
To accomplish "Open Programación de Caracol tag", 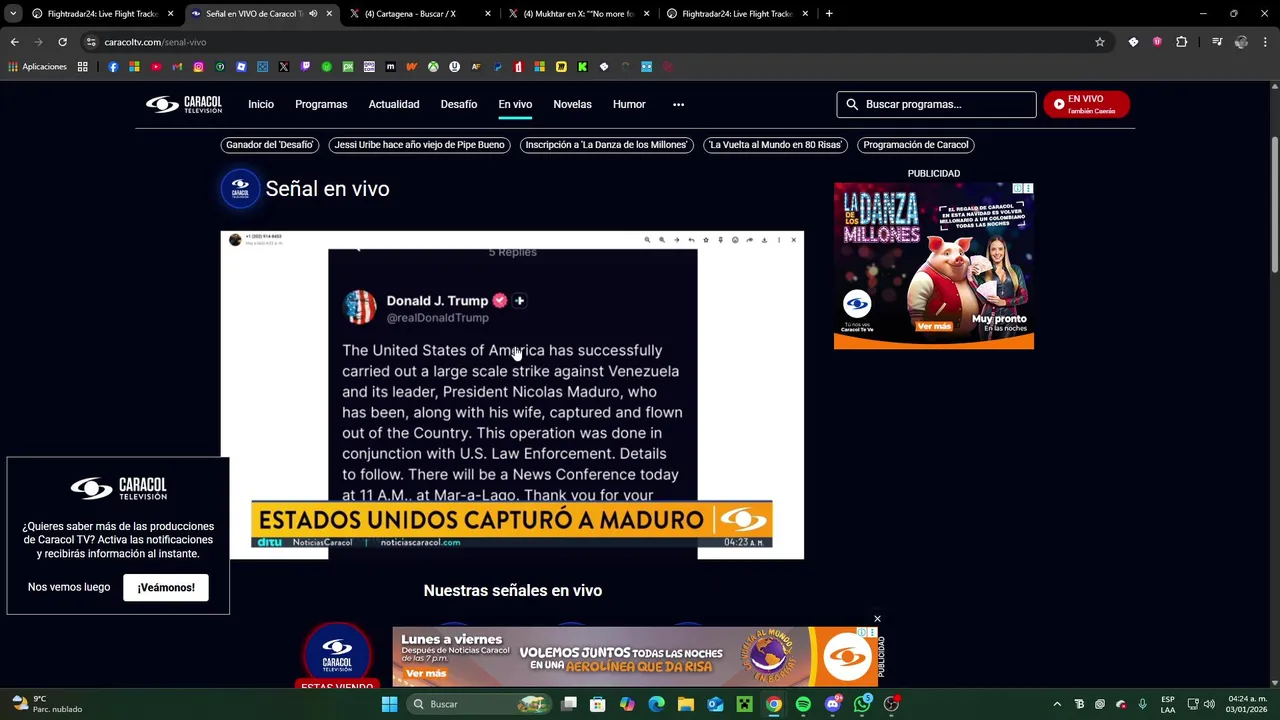I will [916, 145].
